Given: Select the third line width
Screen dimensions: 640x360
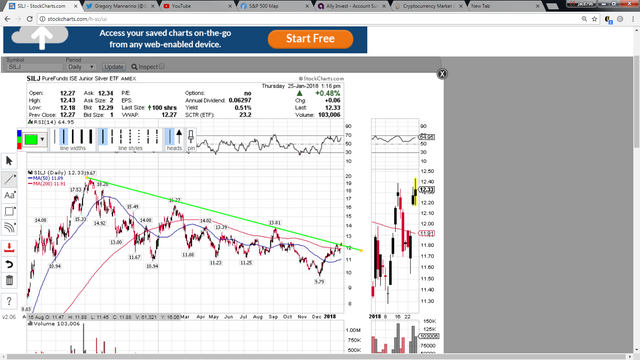Looking at the screenshot, I should [x=73, y=137].
